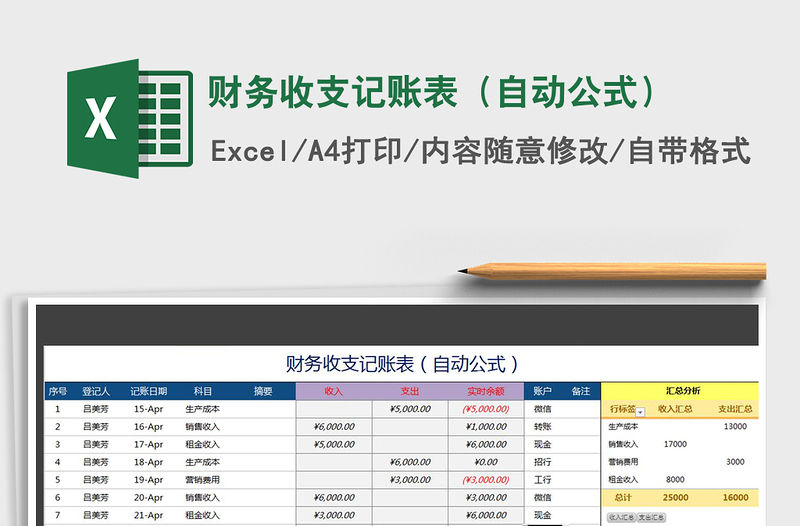Viewport: 800px width, 526px height.
Task: Open the 行标签 filter dropdown arrow
Action: point(640,412)
